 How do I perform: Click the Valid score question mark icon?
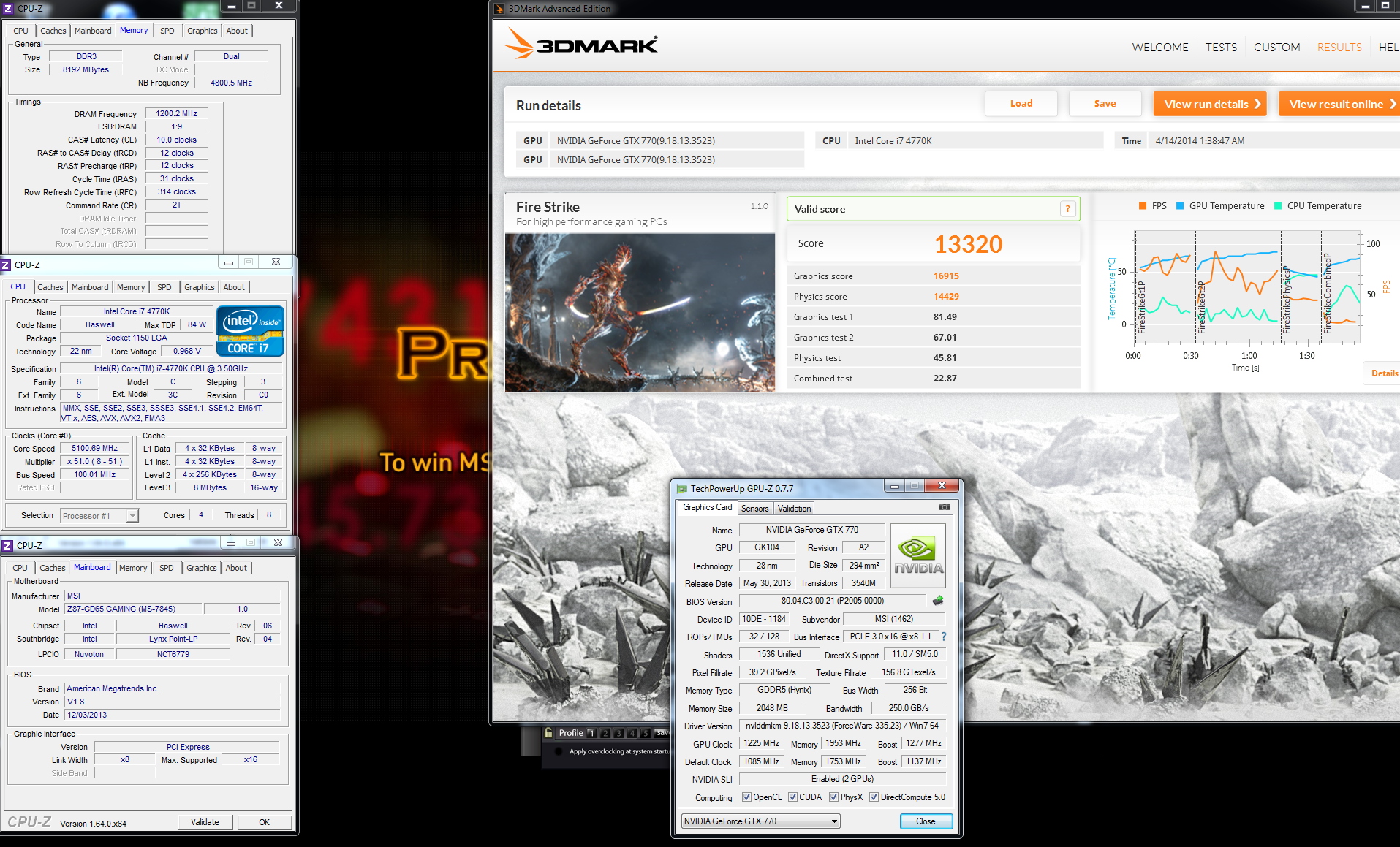[1067, 209]
